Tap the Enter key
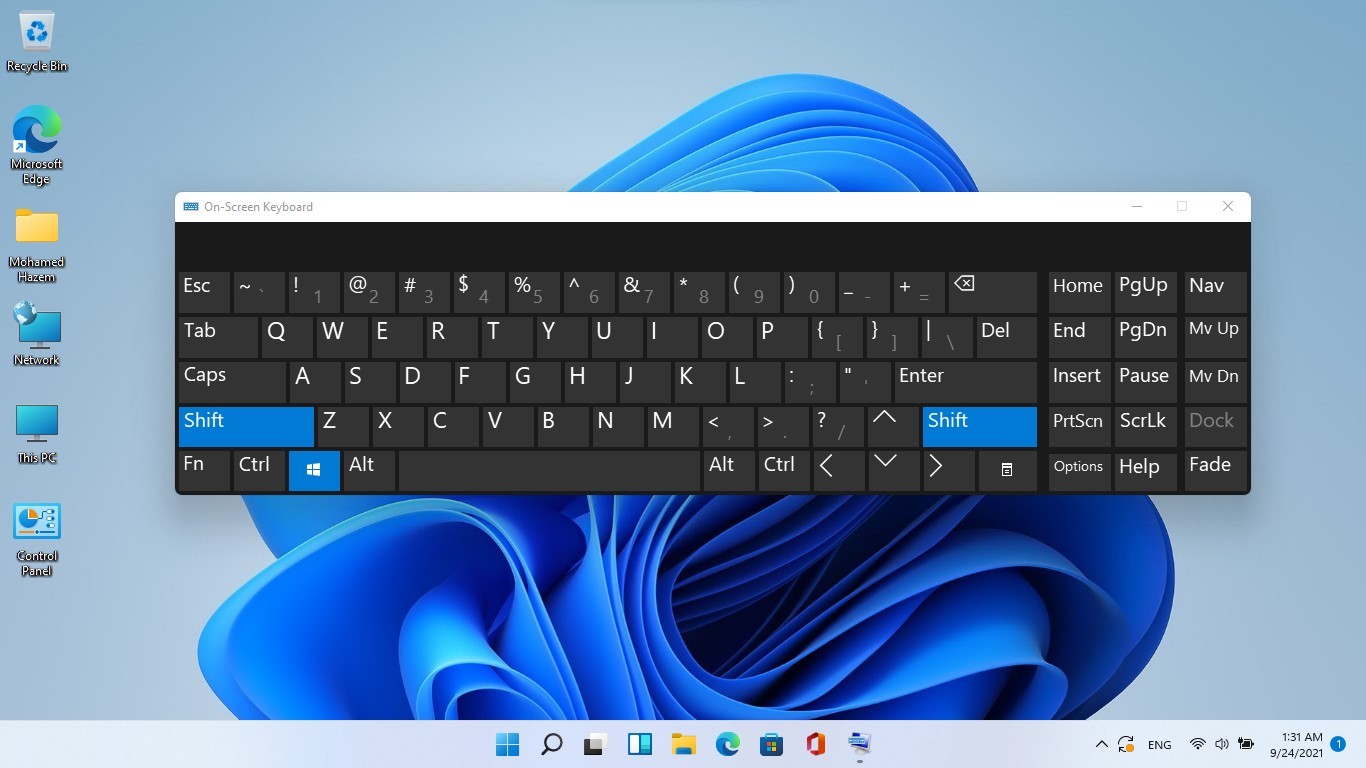 (965, 382)
